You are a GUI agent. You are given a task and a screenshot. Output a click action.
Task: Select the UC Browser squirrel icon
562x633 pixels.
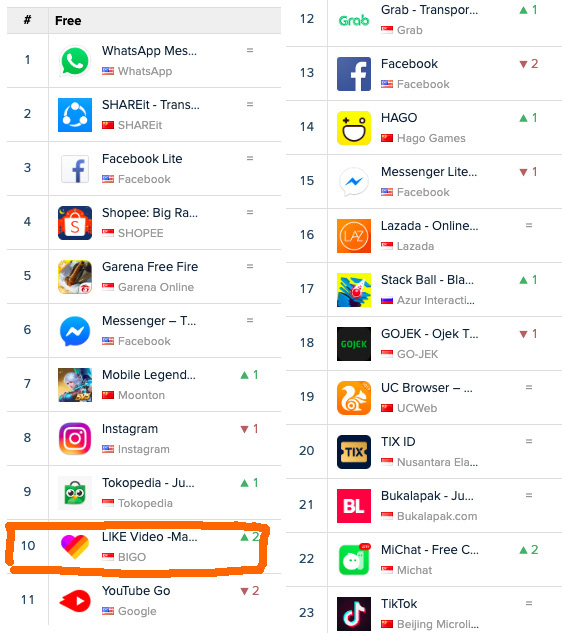[354, 398]
